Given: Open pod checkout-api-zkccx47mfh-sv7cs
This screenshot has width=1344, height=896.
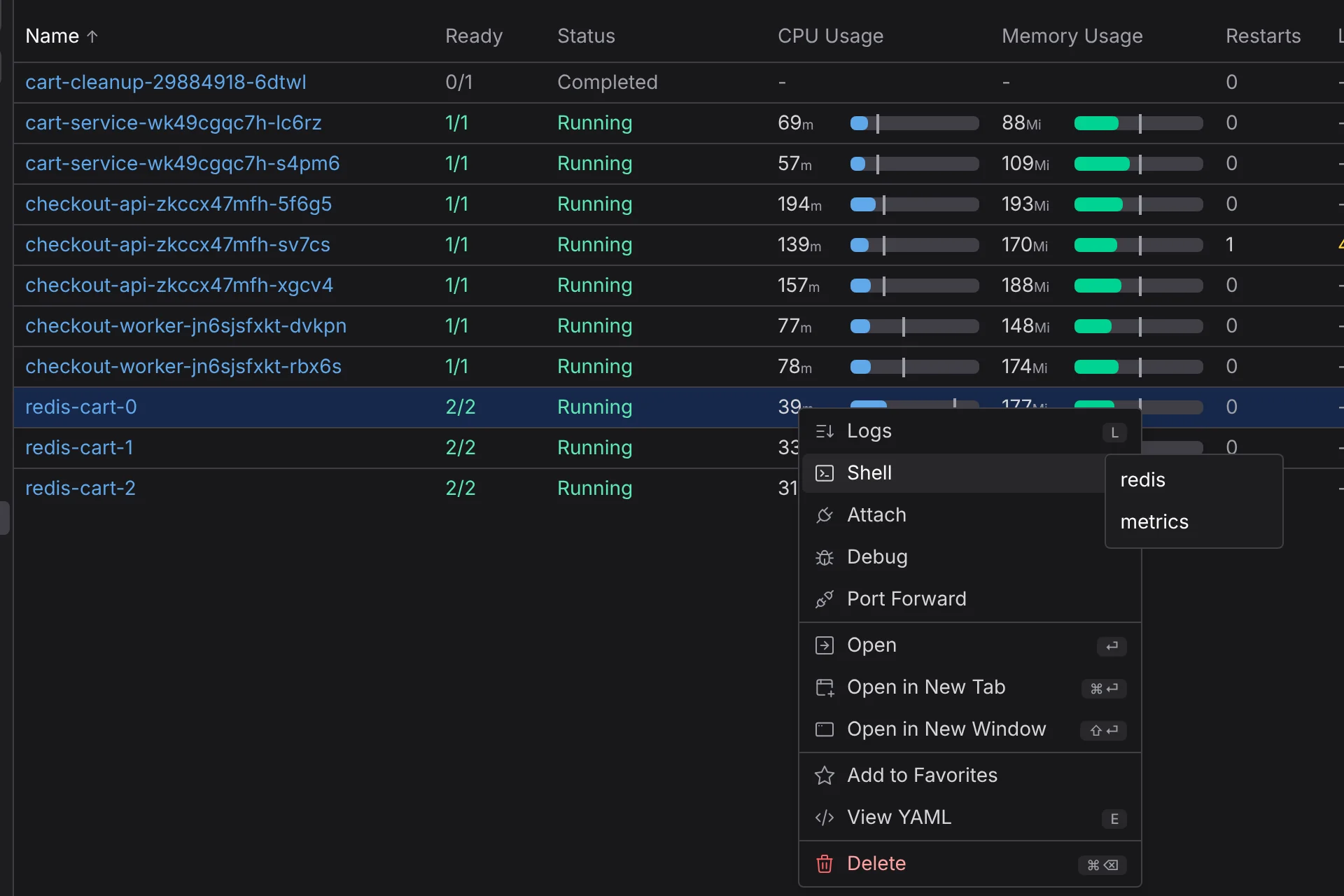Looking at the screenshot, I should tap(178, 245).
